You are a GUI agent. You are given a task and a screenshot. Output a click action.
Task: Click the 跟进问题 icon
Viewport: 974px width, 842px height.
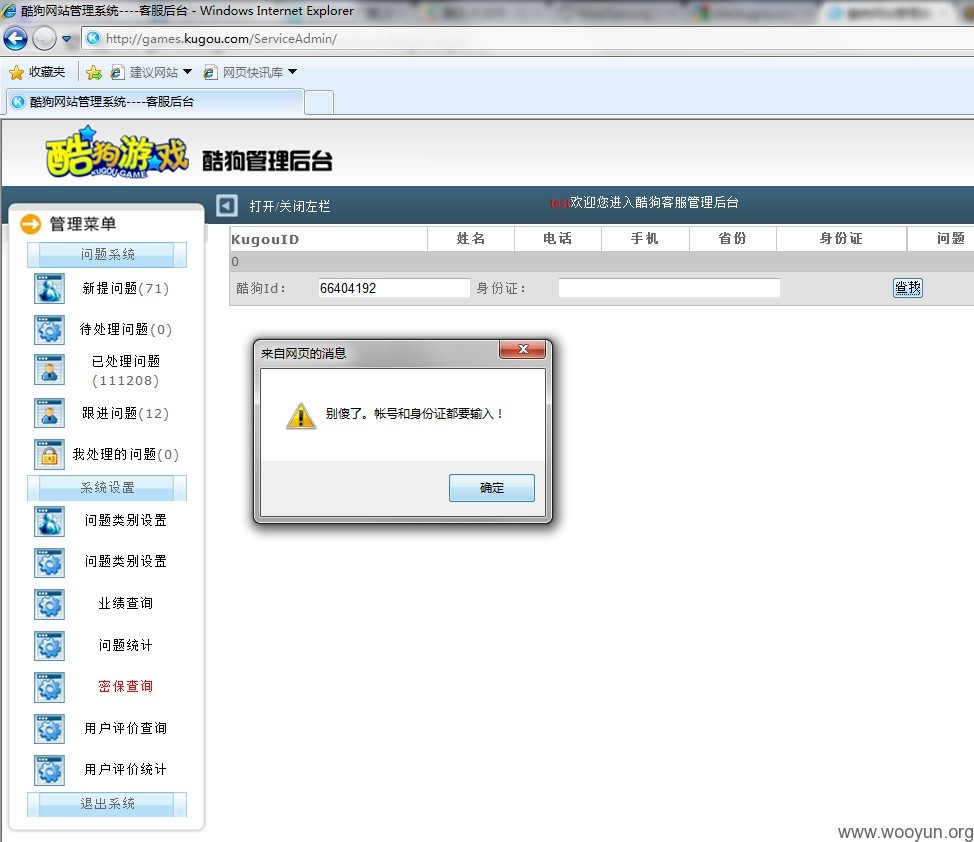(49, 413)
